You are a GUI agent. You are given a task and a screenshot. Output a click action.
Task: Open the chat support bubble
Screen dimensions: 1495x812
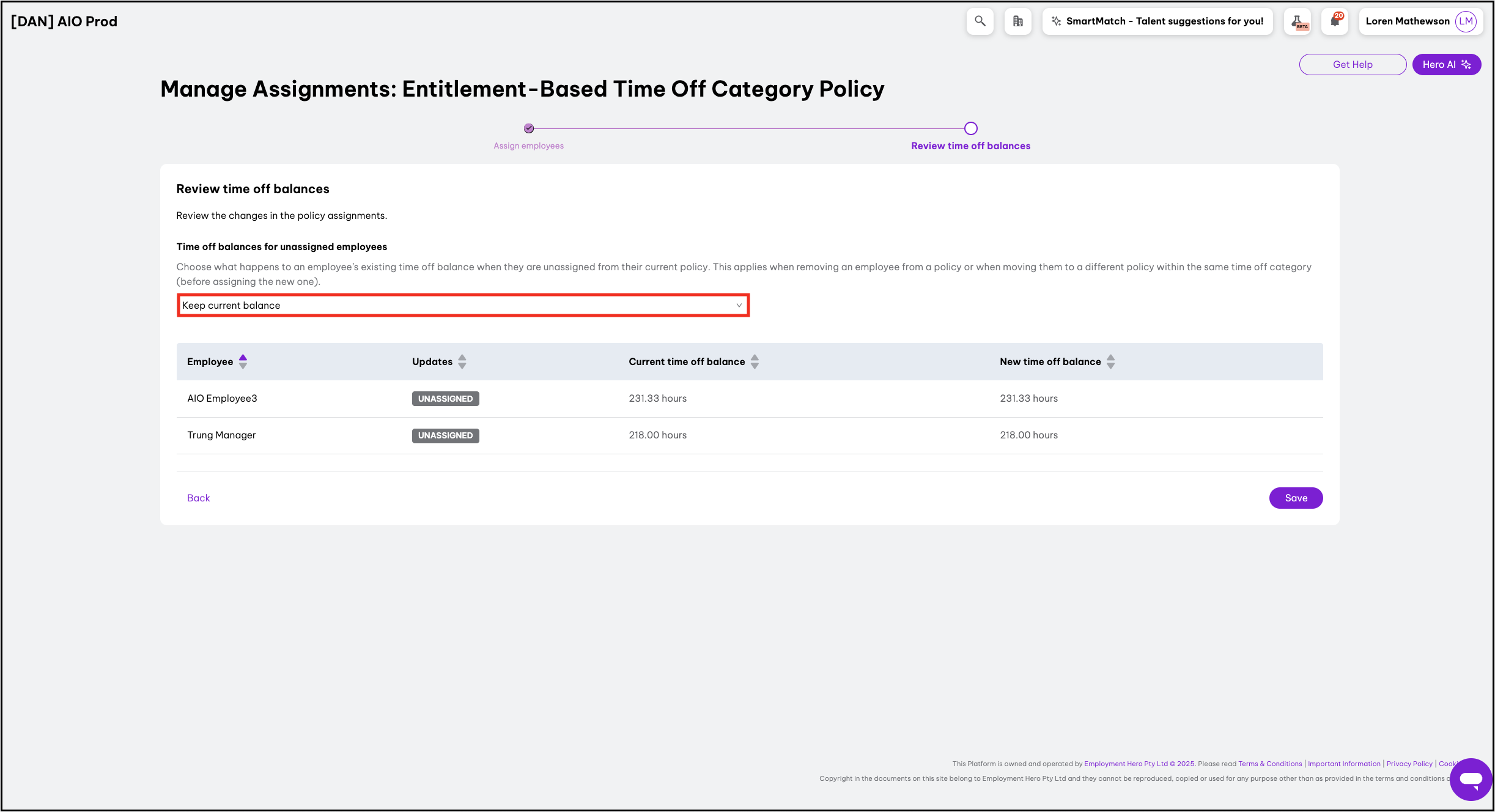pos(1470,779)
